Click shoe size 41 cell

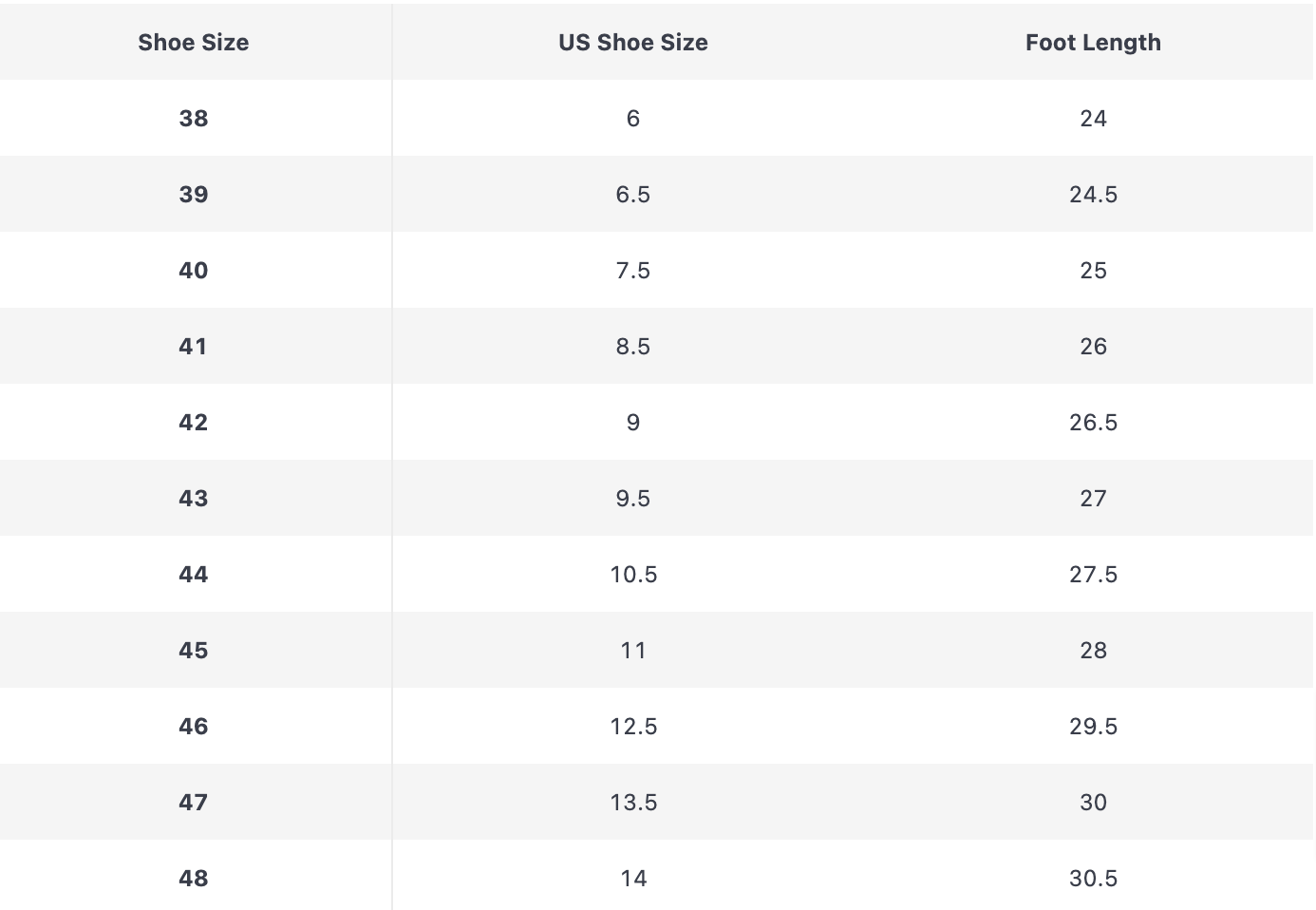(194, 347)
